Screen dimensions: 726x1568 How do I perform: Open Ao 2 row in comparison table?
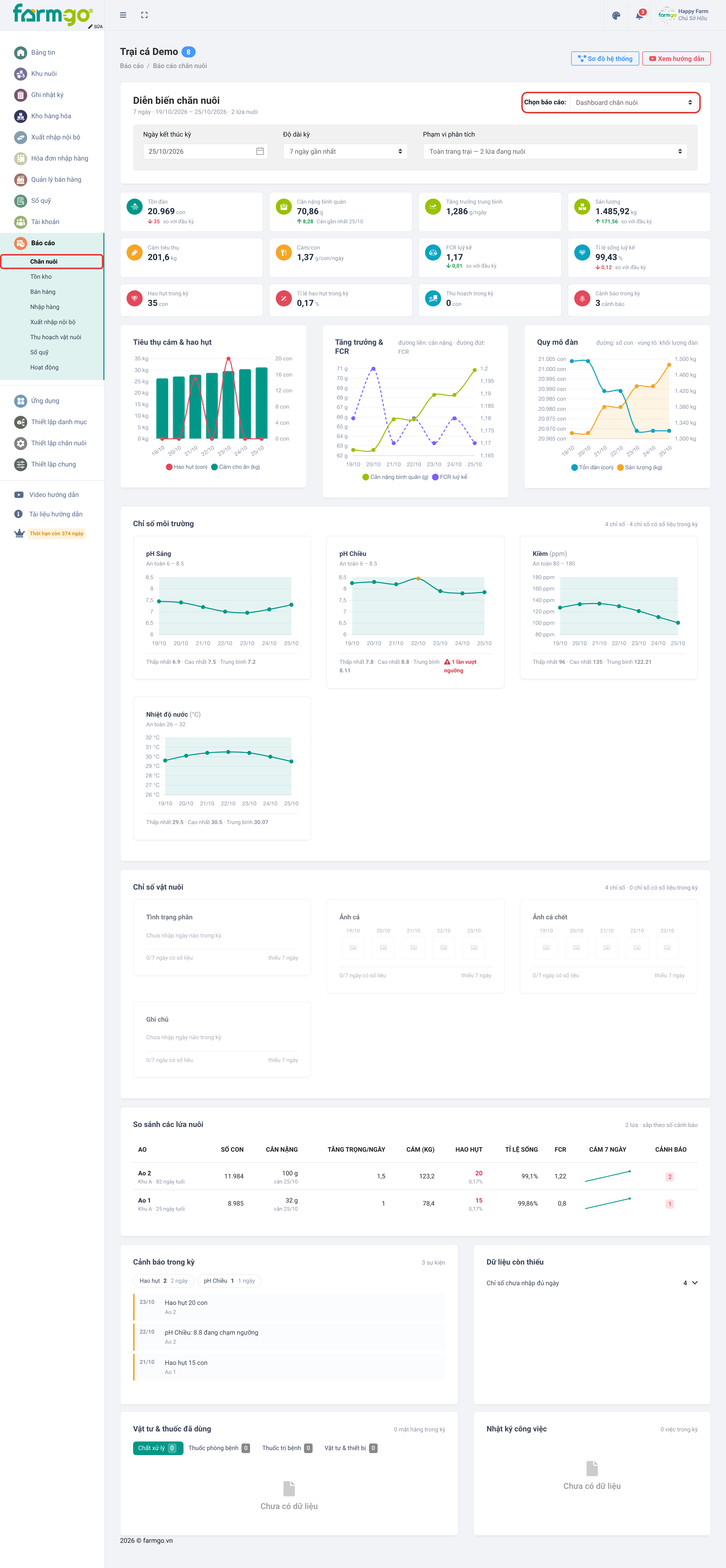415,1177
